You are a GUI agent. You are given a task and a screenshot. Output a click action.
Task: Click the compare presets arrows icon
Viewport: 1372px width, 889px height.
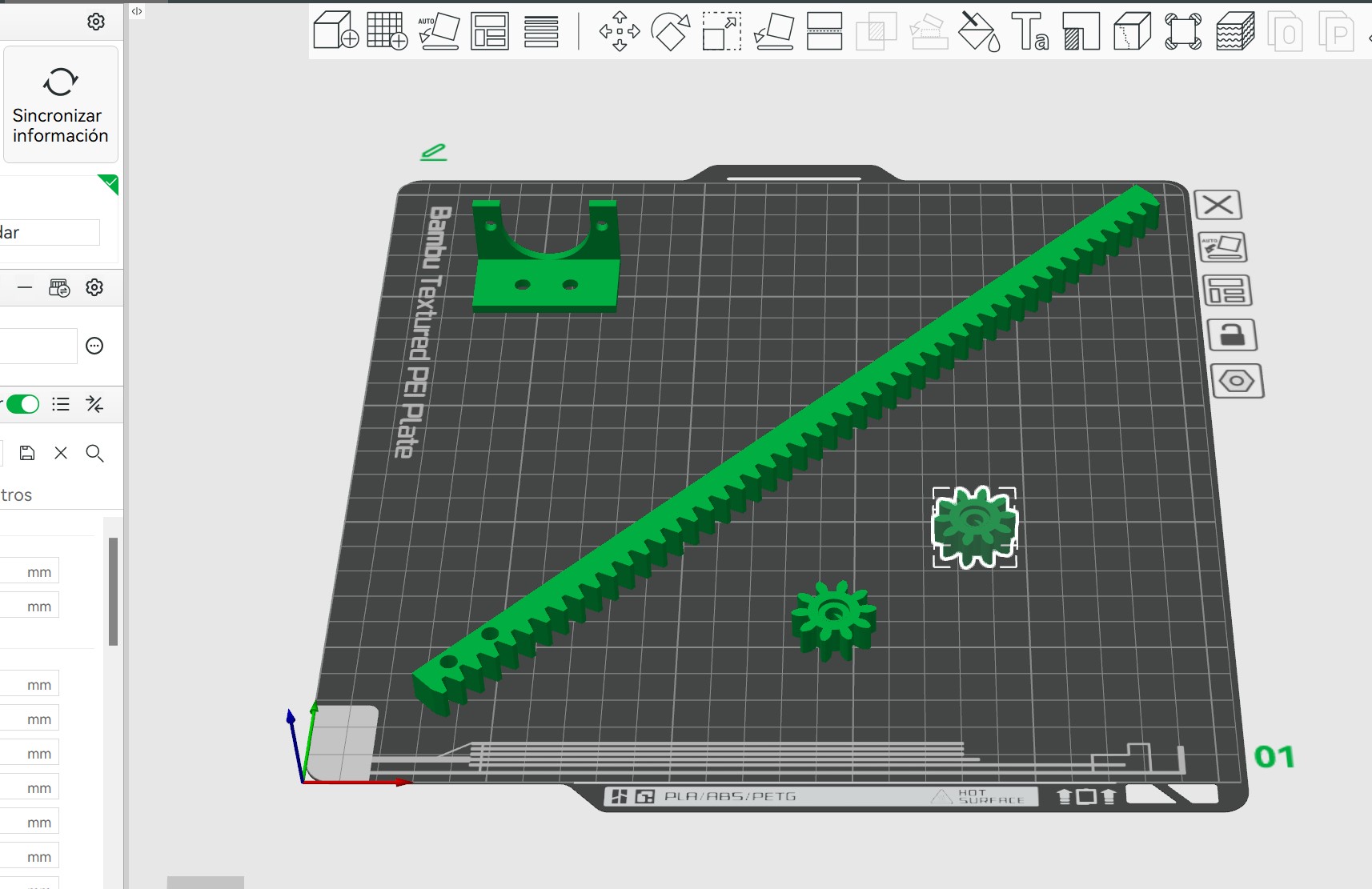pyautogui.click(x=94, y=404)
